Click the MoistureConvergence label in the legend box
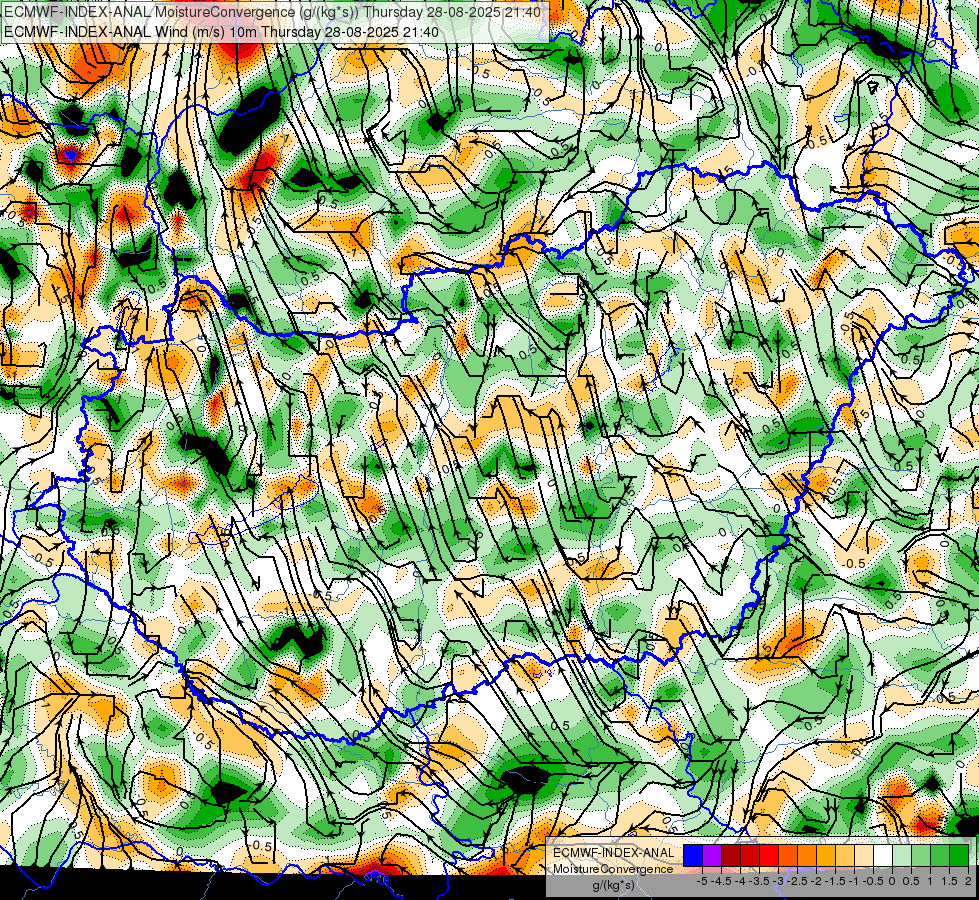Image resolution: width=979 pixels, height=900 pixels. click(x=613, y=869)
